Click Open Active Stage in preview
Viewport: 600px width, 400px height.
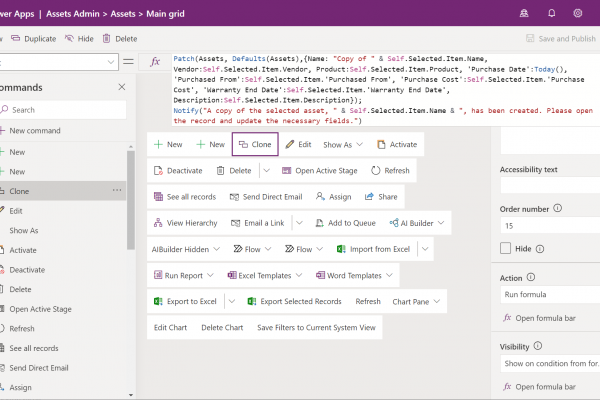[x=320, y=171]
